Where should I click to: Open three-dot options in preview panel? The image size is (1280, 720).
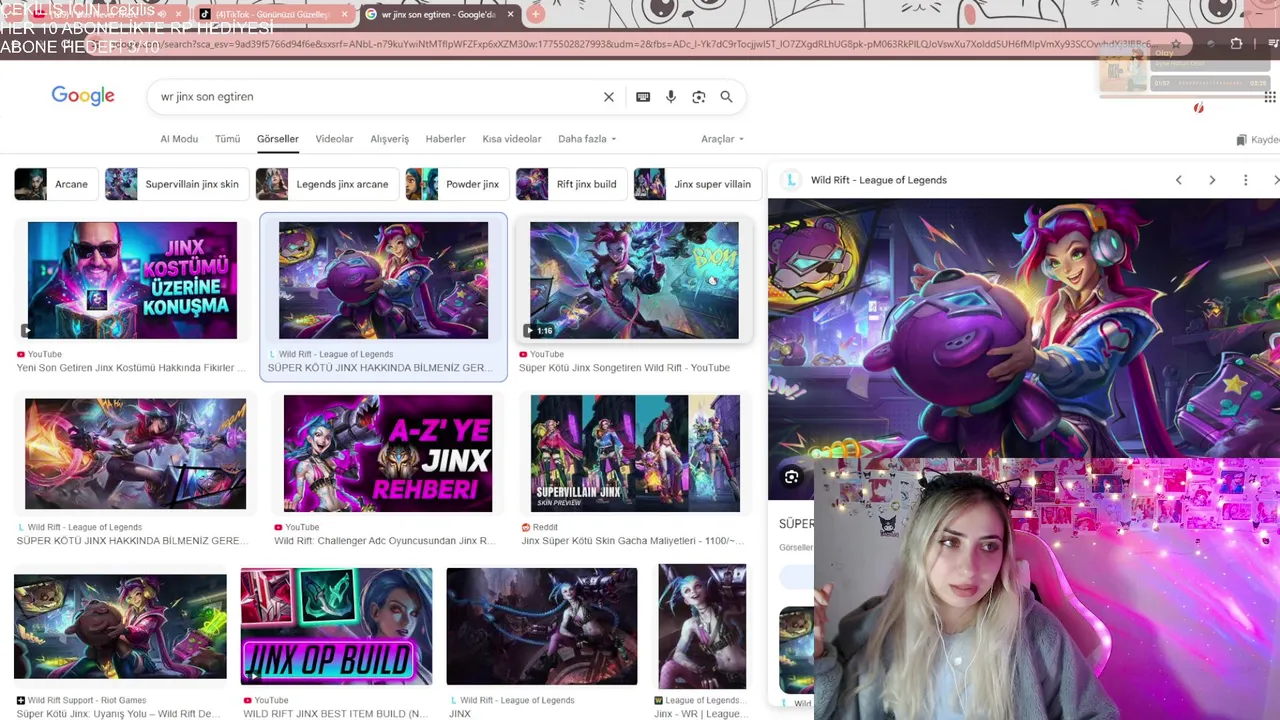pyautogui.click(x=1245, y=180)
